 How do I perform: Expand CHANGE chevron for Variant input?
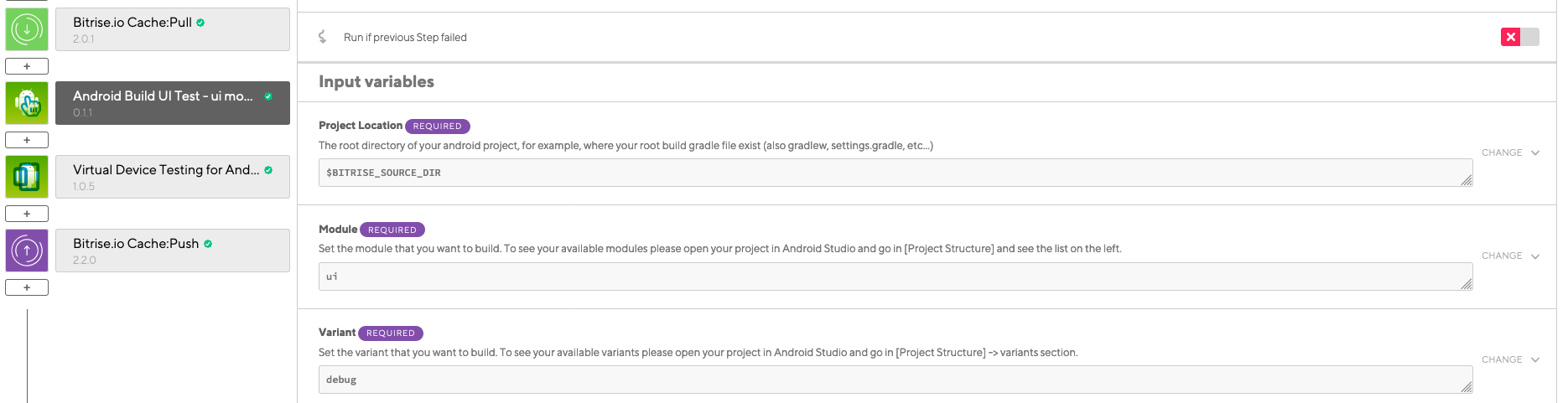(x=1535, y=360)
